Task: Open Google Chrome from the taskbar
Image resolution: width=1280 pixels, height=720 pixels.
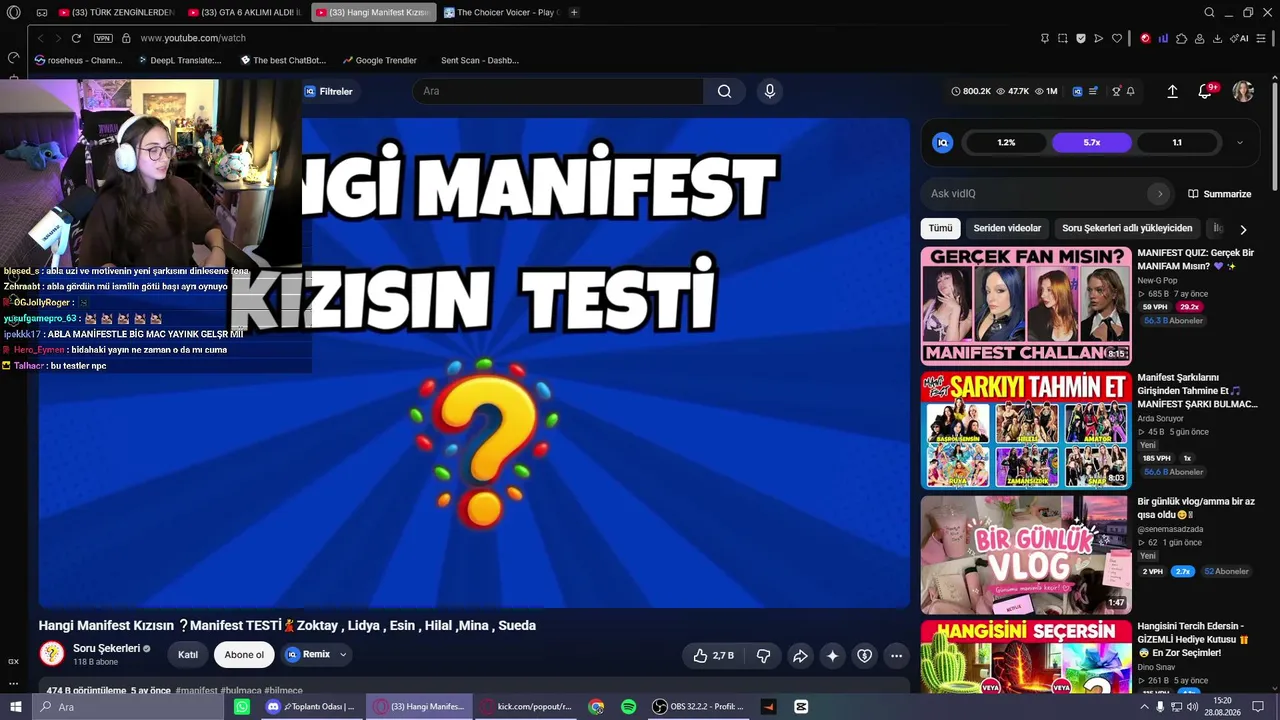Action: click(596, 707)
